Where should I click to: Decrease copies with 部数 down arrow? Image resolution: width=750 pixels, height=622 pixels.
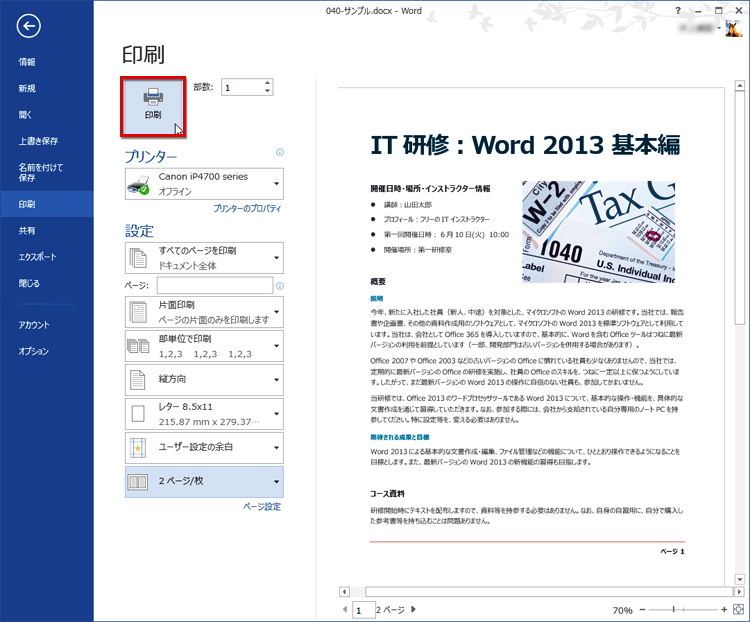[x=267, y=91]
